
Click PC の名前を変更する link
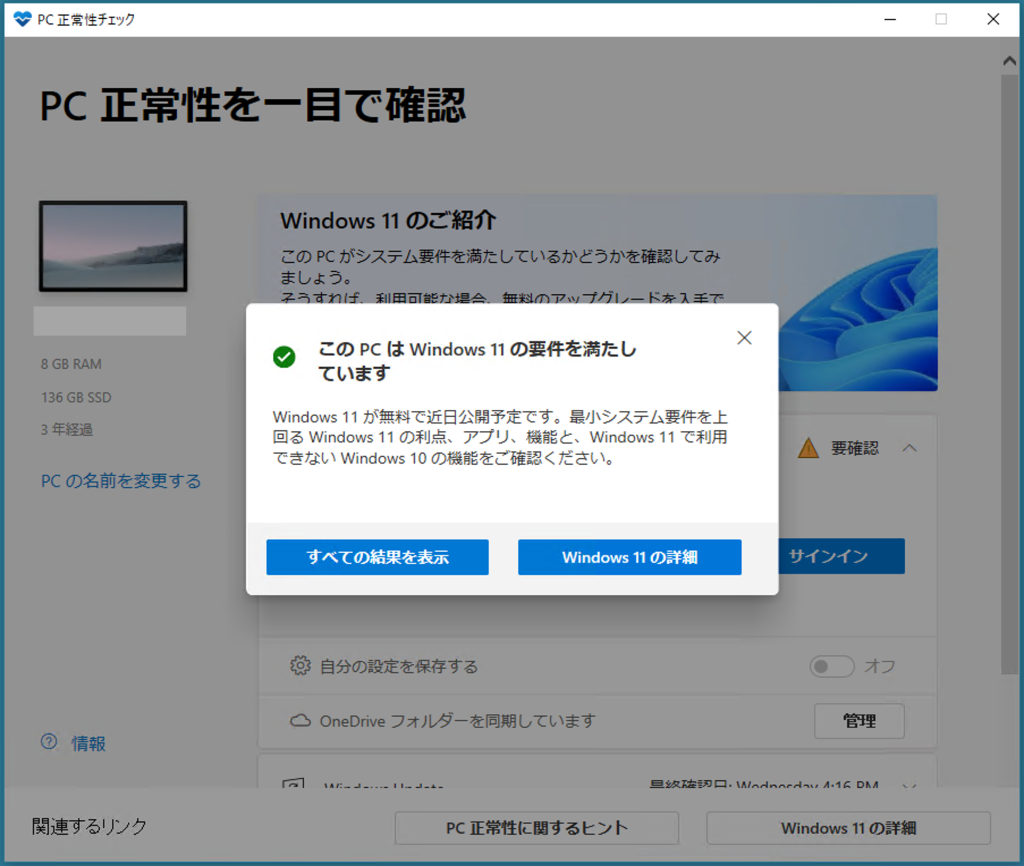click(121, 481)
